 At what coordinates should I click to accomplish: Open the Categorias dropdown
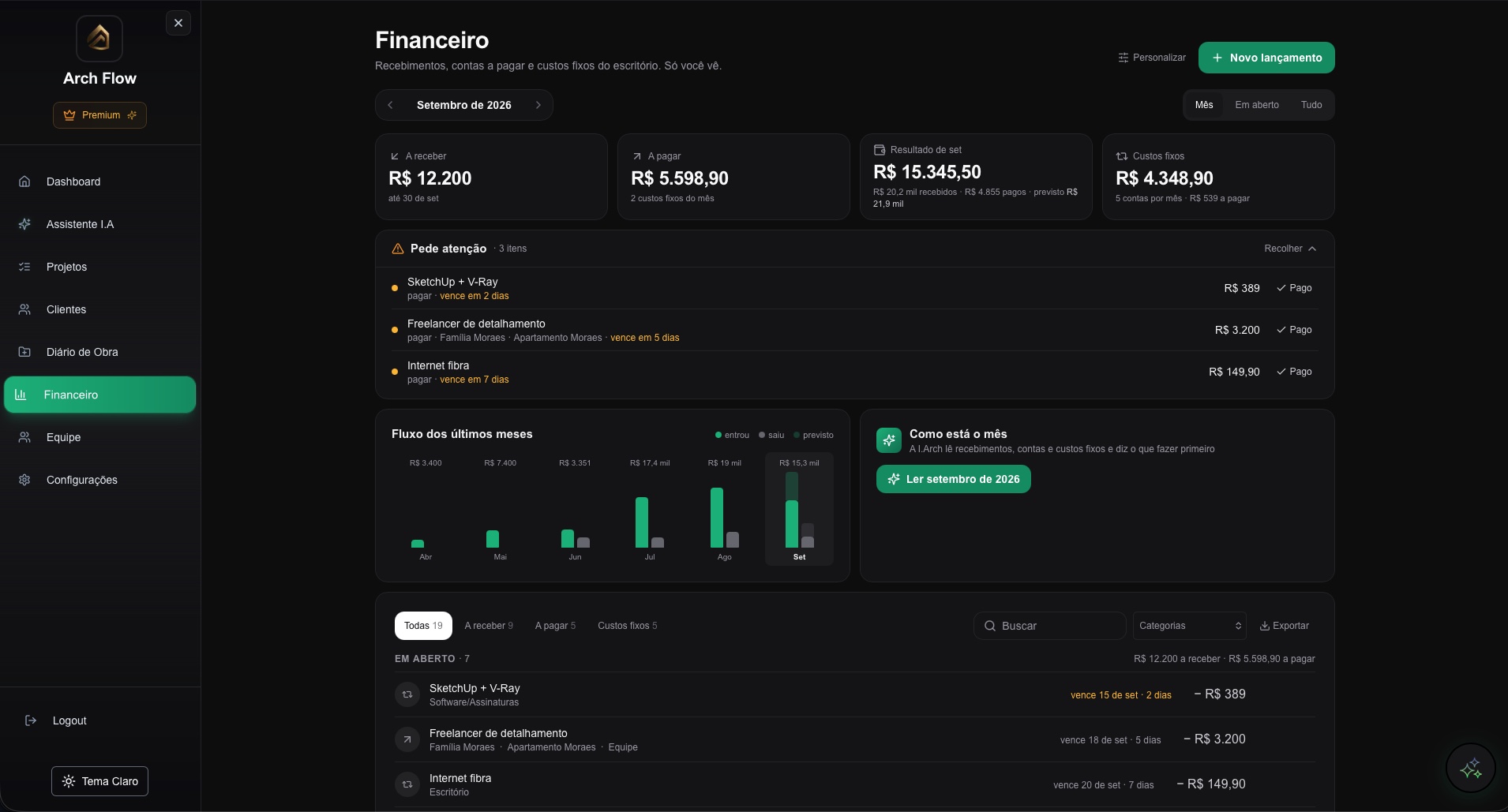pos(1189,626)
